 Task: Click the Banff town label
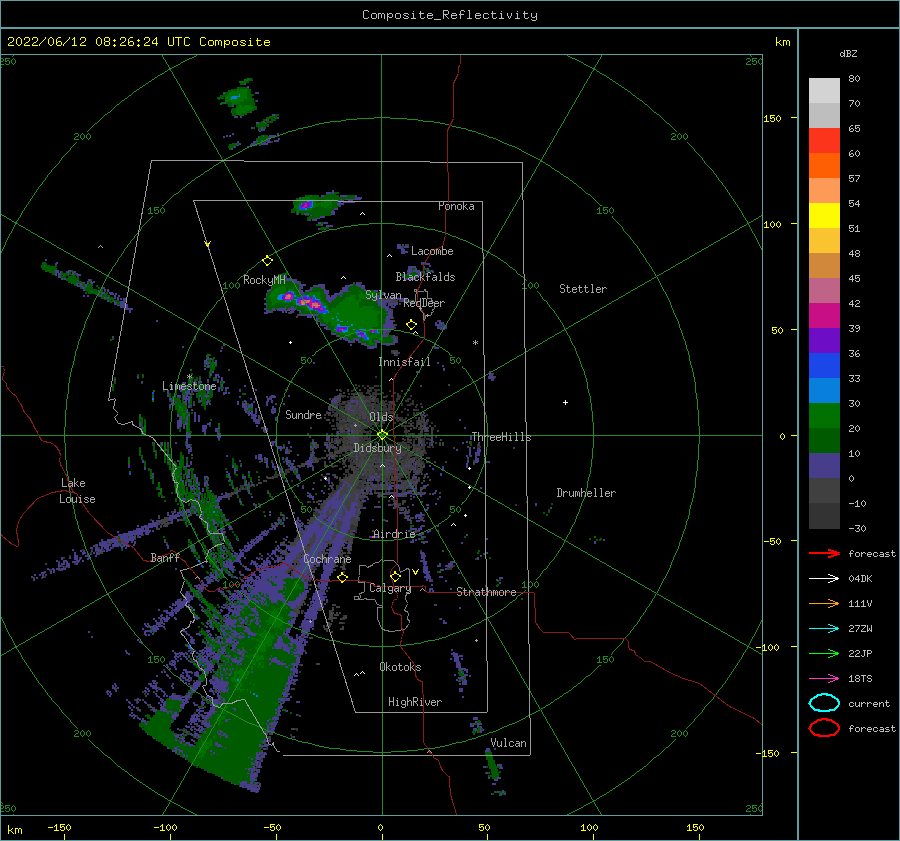click(165, 558)
